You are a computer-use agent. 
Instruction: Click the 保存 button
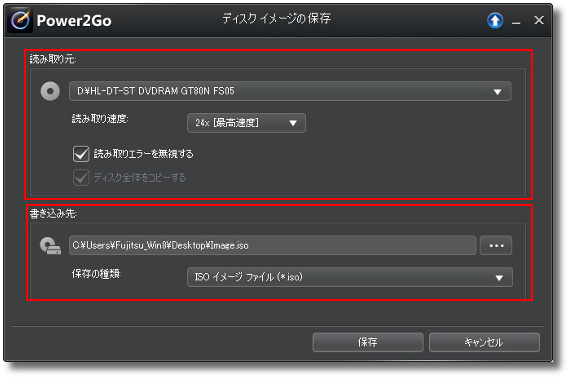pos(368,342)
